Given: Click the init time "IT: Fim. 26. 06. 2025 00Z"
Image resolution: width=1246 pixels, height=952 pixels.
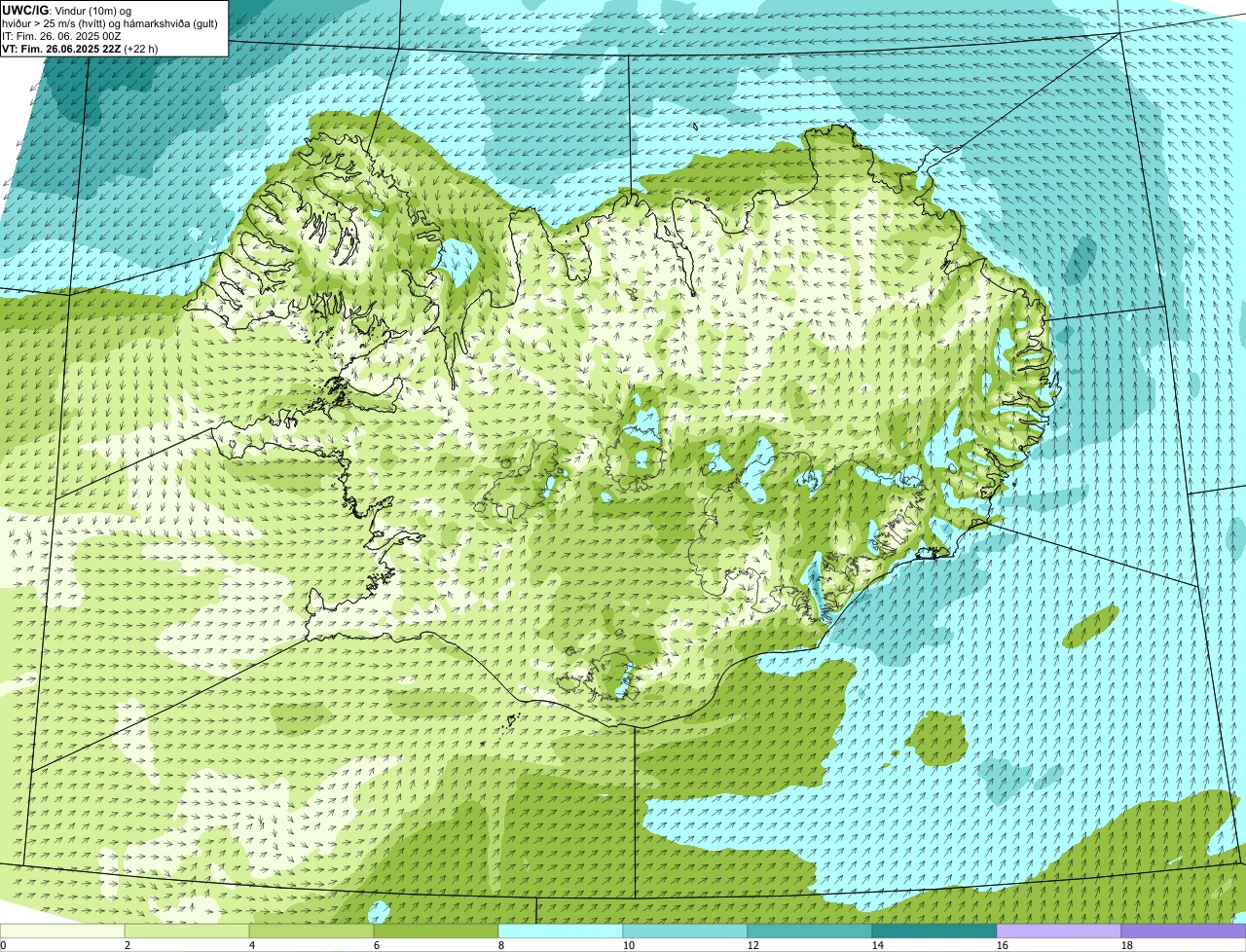Looking at the screenshot, I should click(x=61, y=36).
